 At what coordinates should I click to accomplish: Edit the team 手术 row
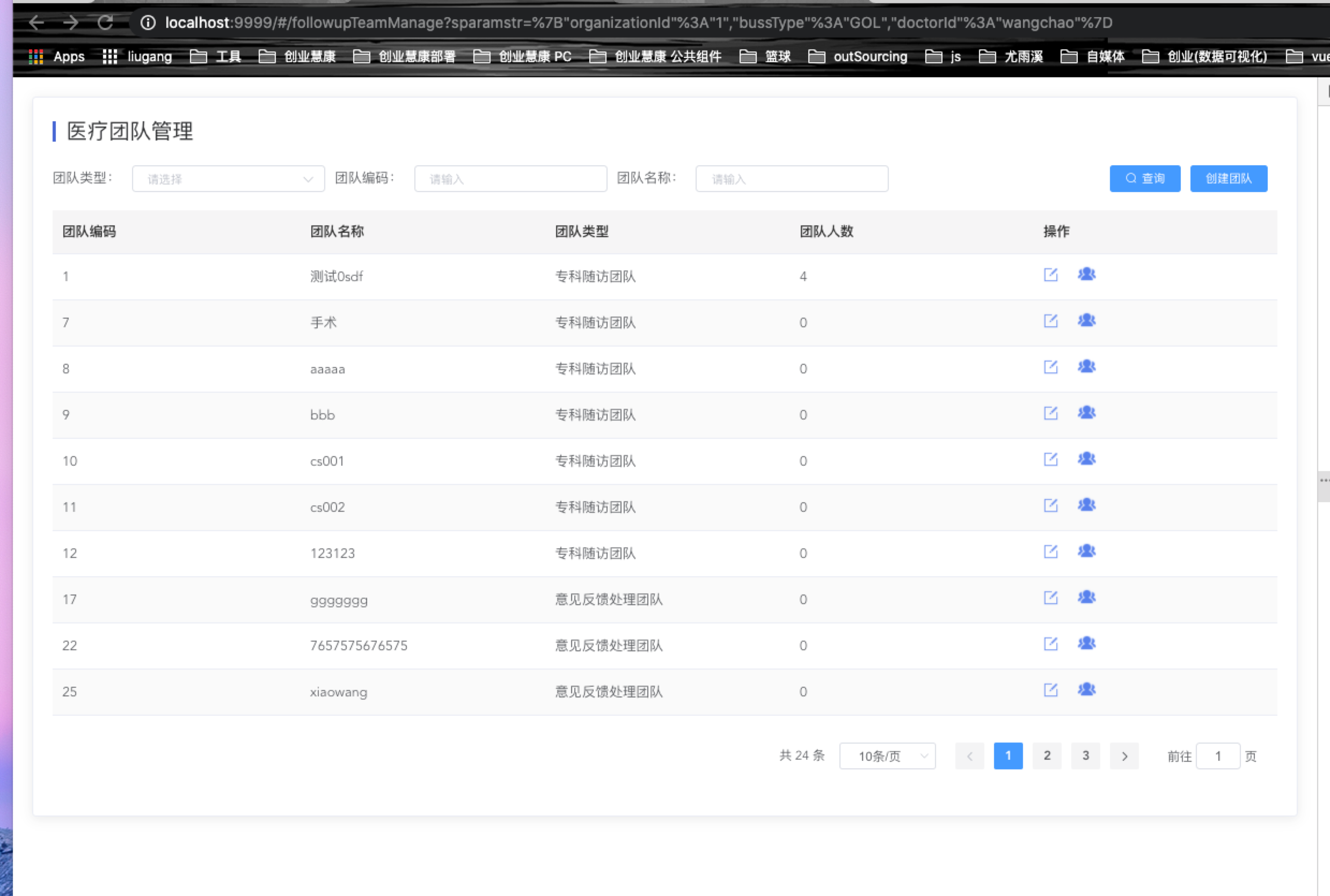(x=1050, y=321)
